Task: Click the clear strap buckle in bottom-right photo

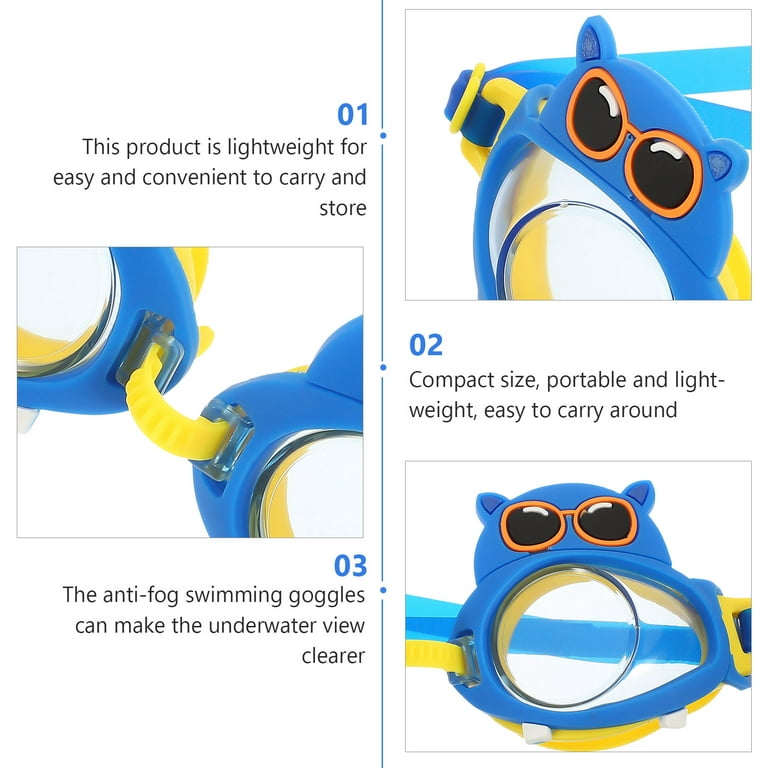Action: click(464, 663)
